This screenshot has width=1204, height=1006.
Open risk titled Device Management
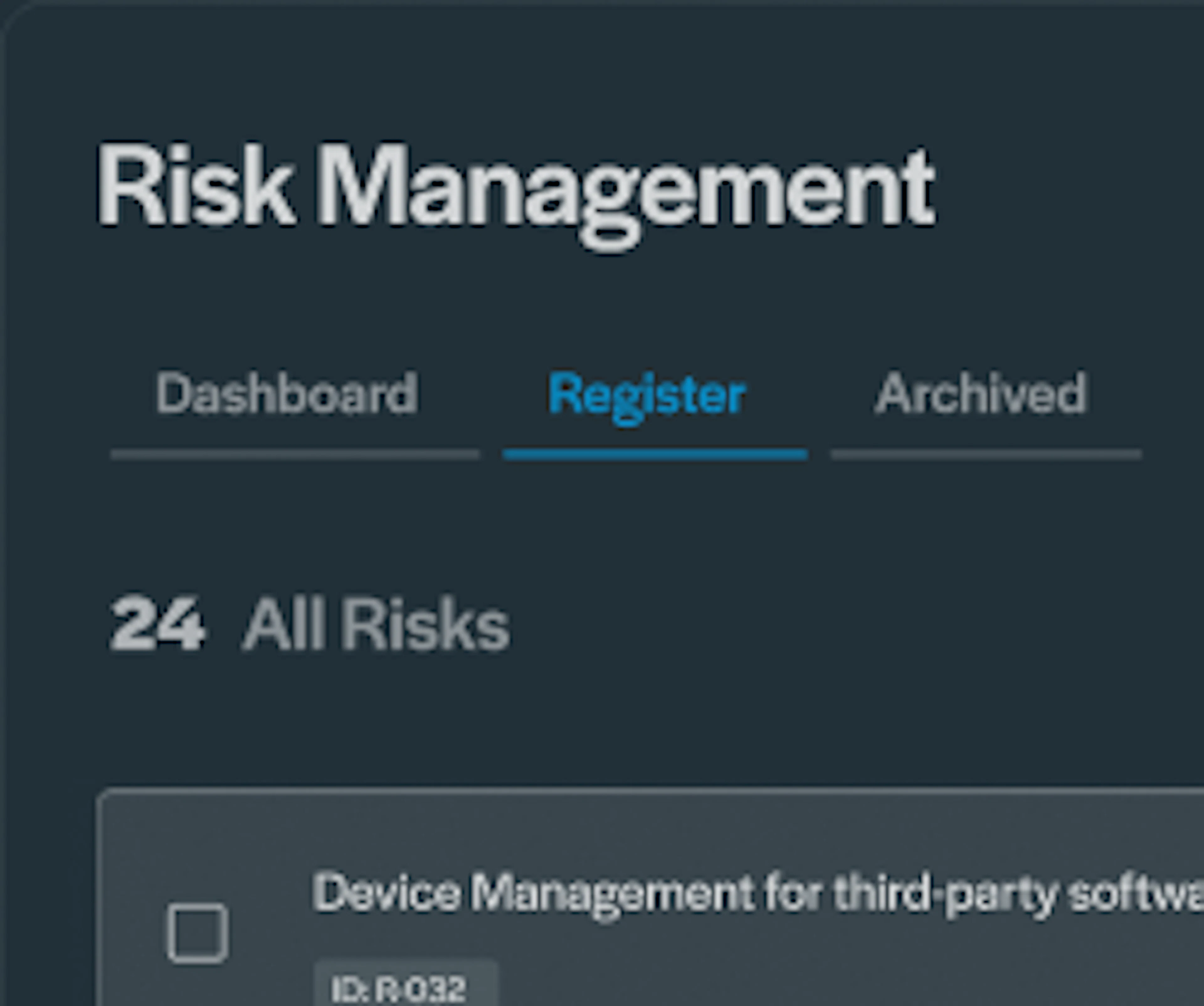(x=757, y=895)
